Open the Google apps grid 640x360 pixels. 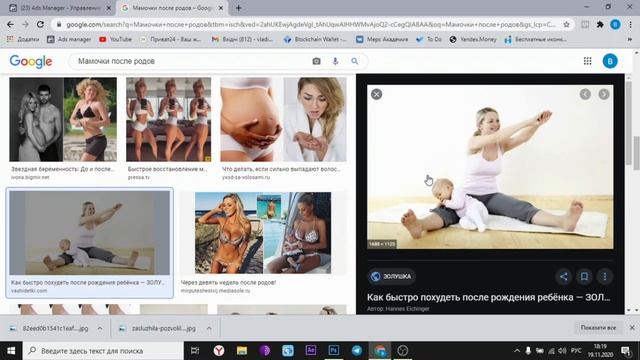[587, 61]
